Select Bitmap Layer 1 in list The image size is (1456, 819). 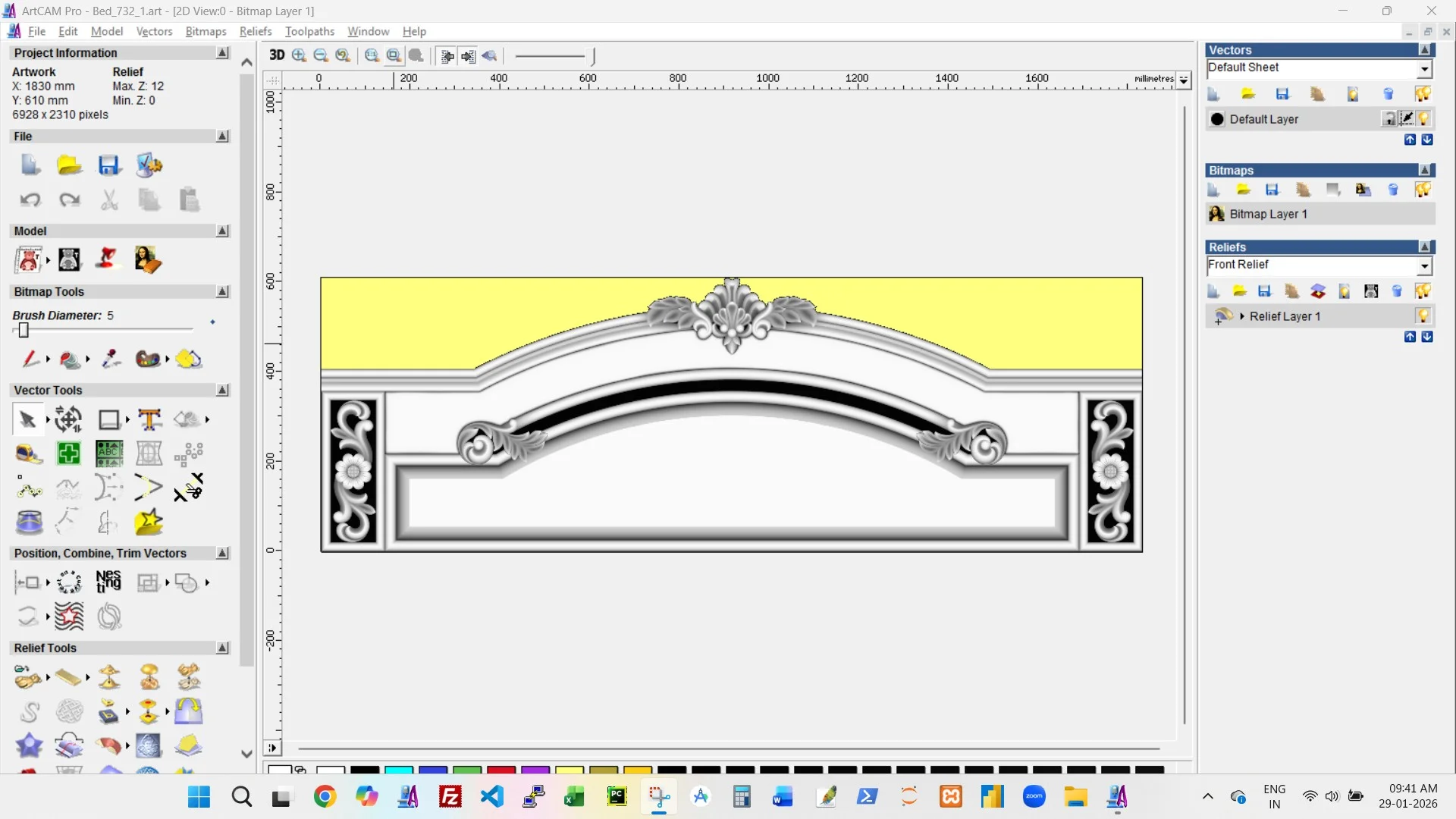1268,214
